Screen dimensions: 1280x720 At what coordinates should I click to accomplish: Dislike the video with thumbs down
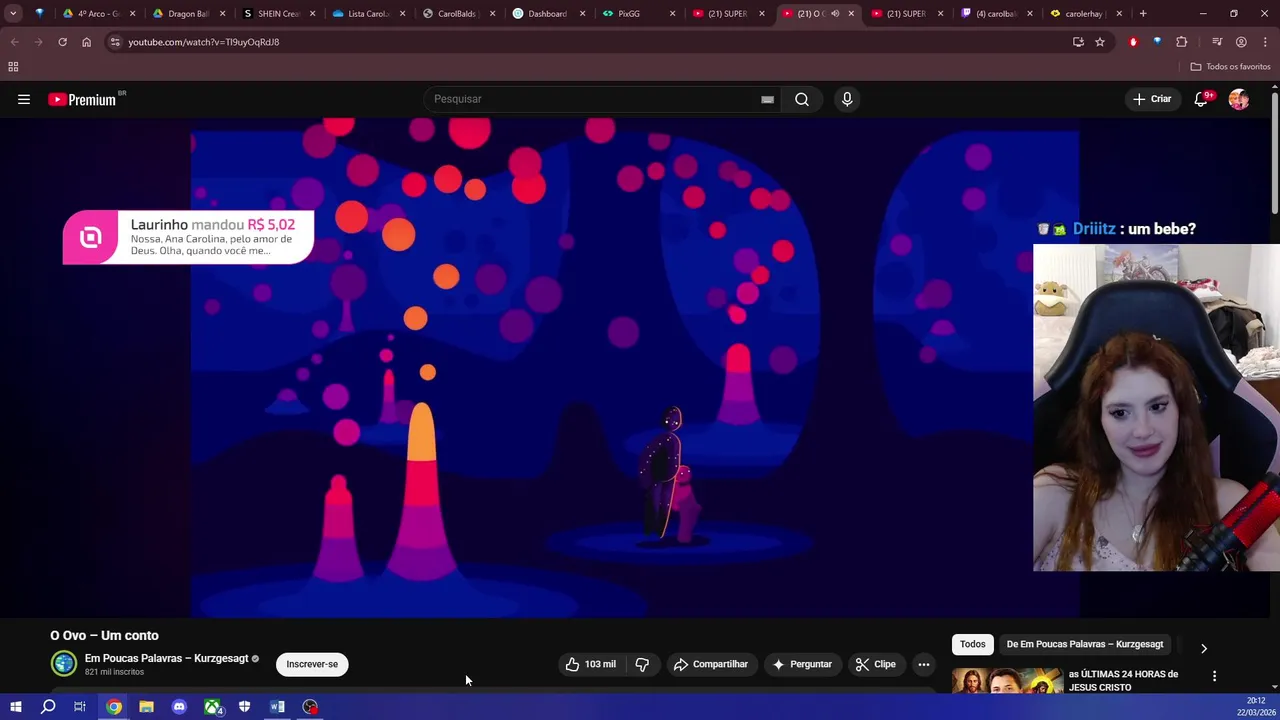642,664
